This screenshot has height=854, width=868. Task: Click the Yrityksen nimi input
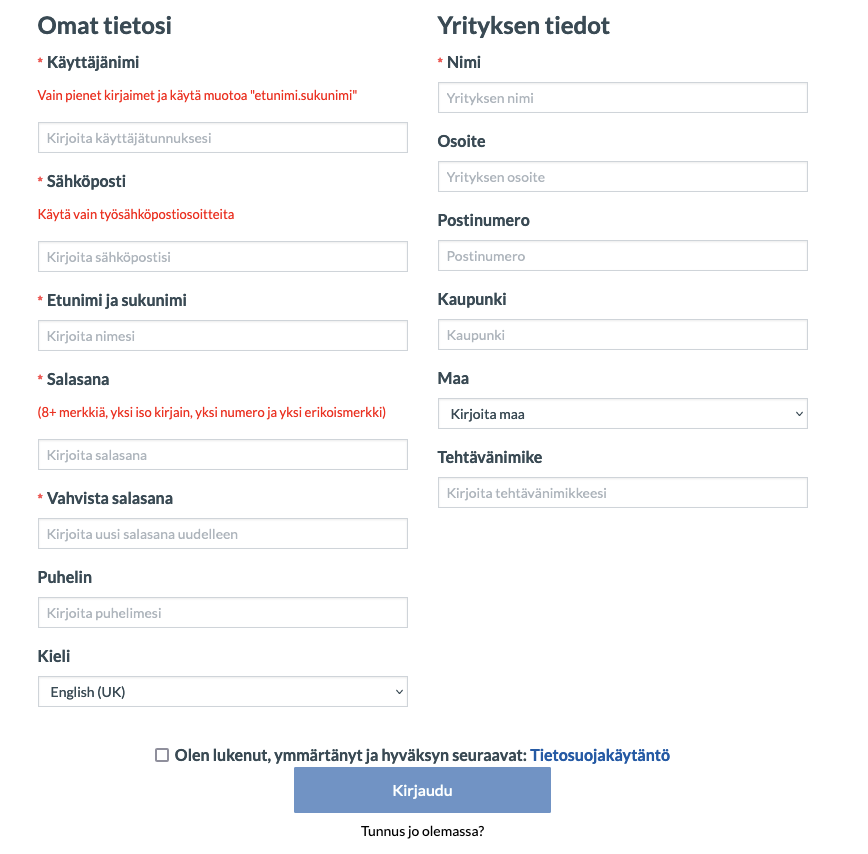click(x=622, y=98)
